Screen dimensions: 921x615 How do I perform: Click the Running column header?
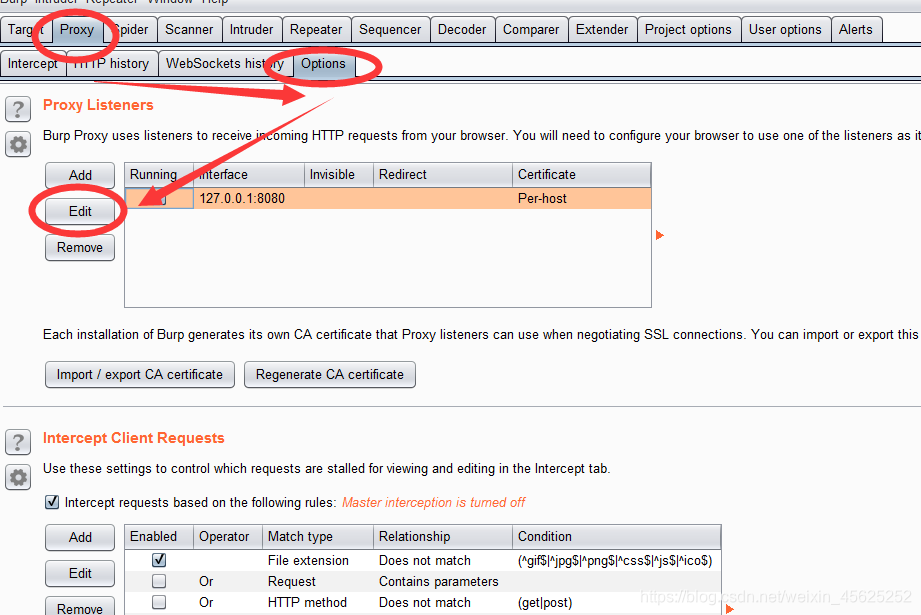159,174
